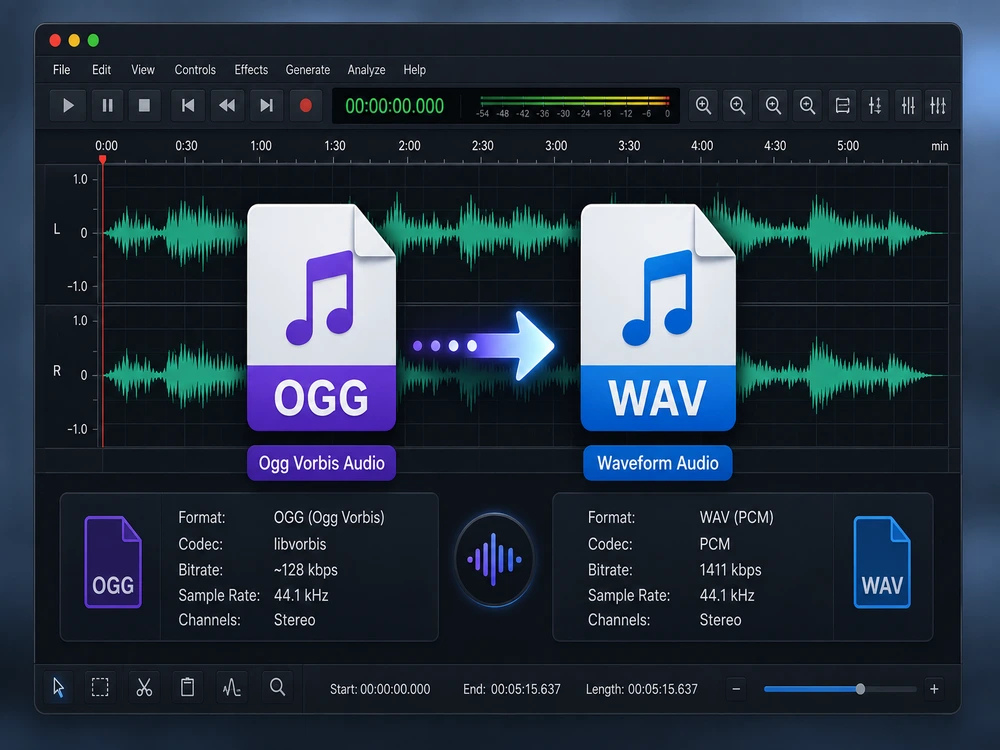Screen dimensions: 1000x750
Task: Click the 0:30 mark on timeline ruler
Action: [186, 145]
